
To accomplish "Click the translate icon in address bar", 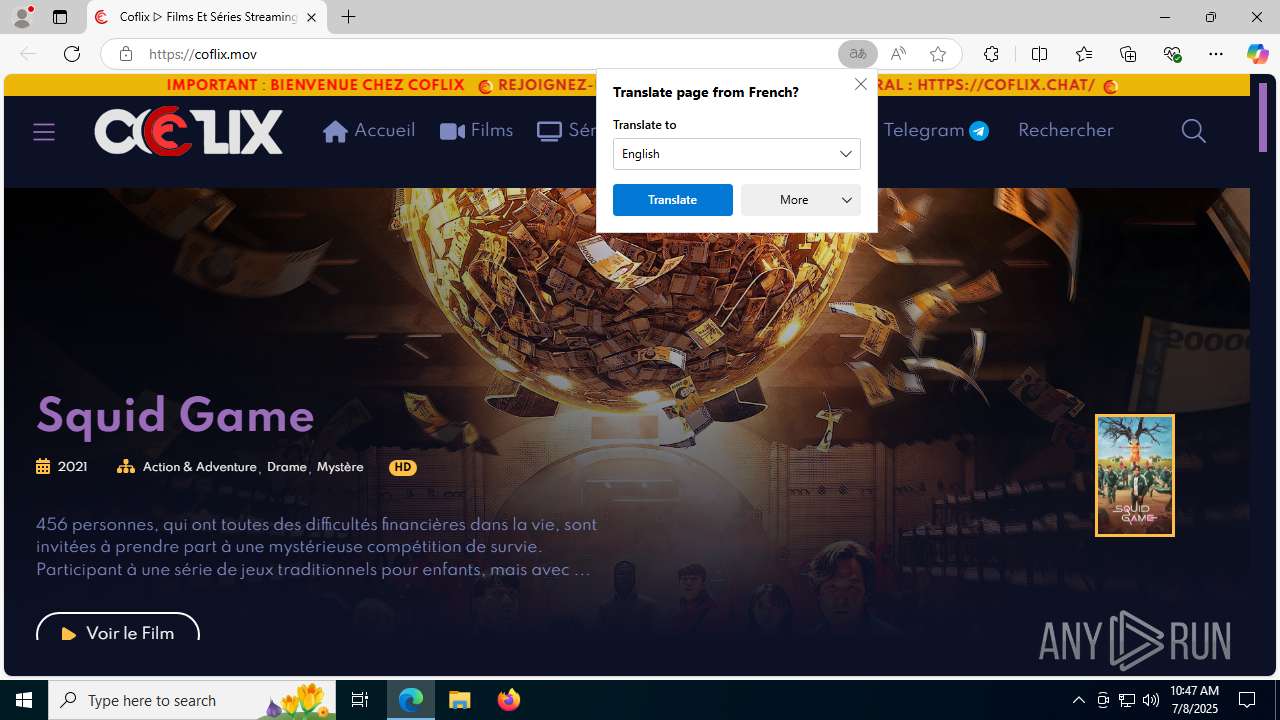I will pos(857,54).
